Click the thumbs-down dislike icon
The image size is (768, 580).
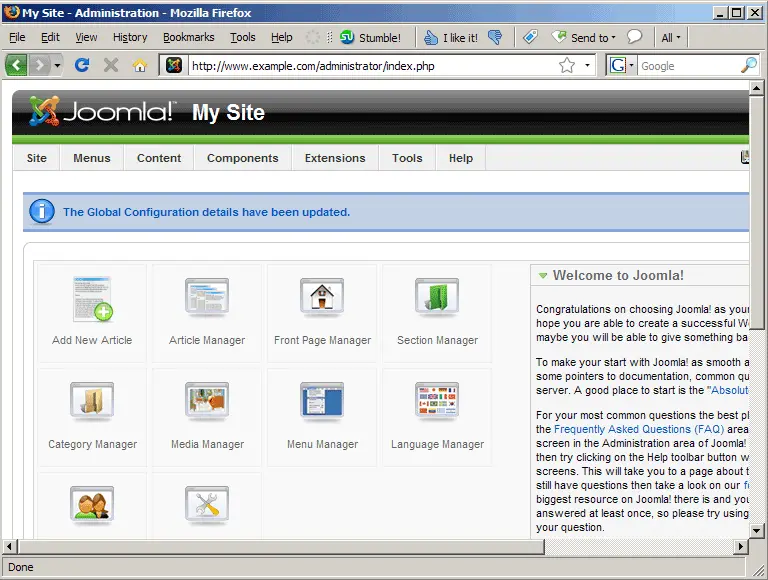495,37
